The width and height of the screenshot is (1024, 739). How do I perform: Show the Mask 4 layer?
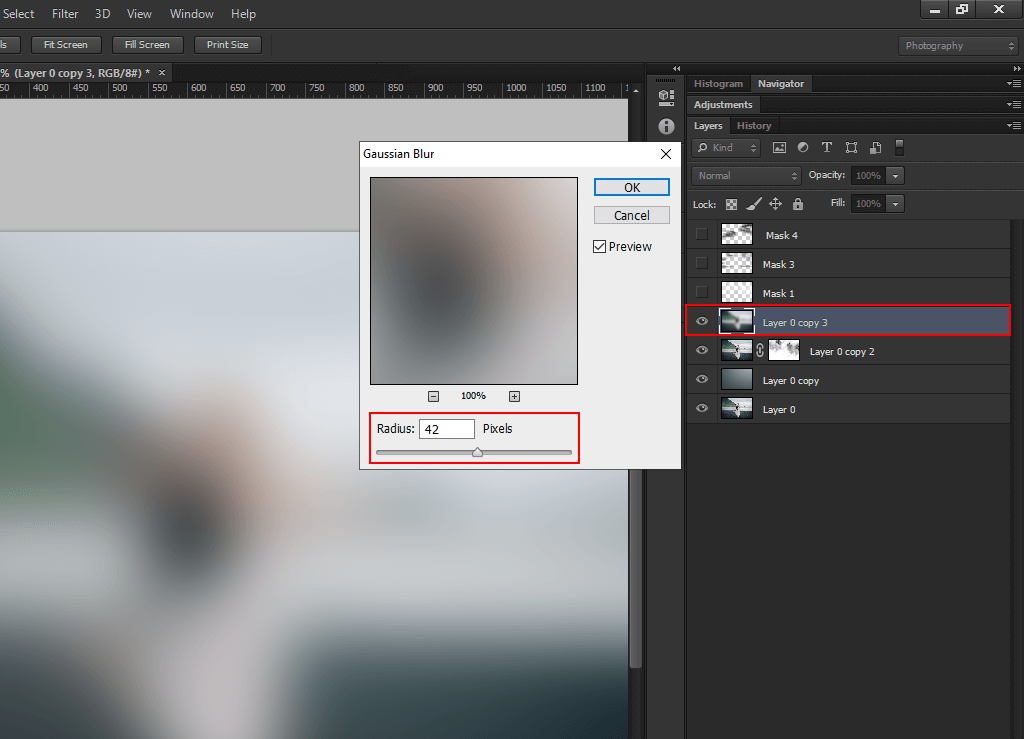click(x=702, y=234)
